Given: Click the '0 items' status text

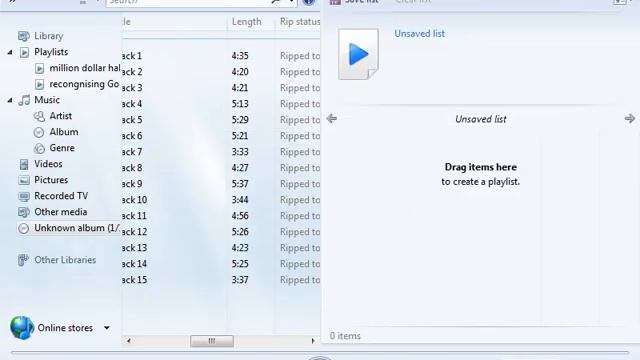Looking at the screenshot, I should 345,336.
